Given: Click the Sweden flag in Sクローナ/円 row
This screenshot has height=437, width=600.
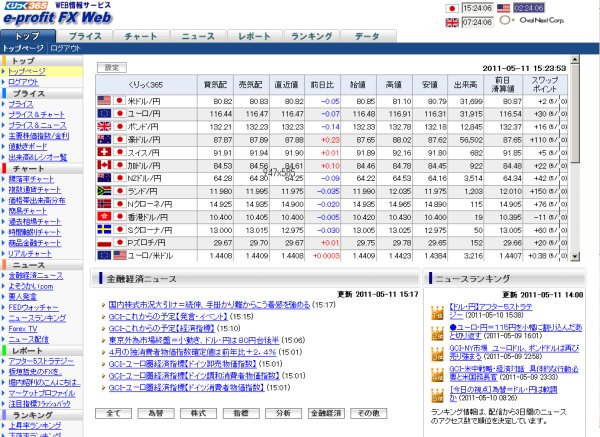Looking at the screenshot, I should [x=104, y=230].
